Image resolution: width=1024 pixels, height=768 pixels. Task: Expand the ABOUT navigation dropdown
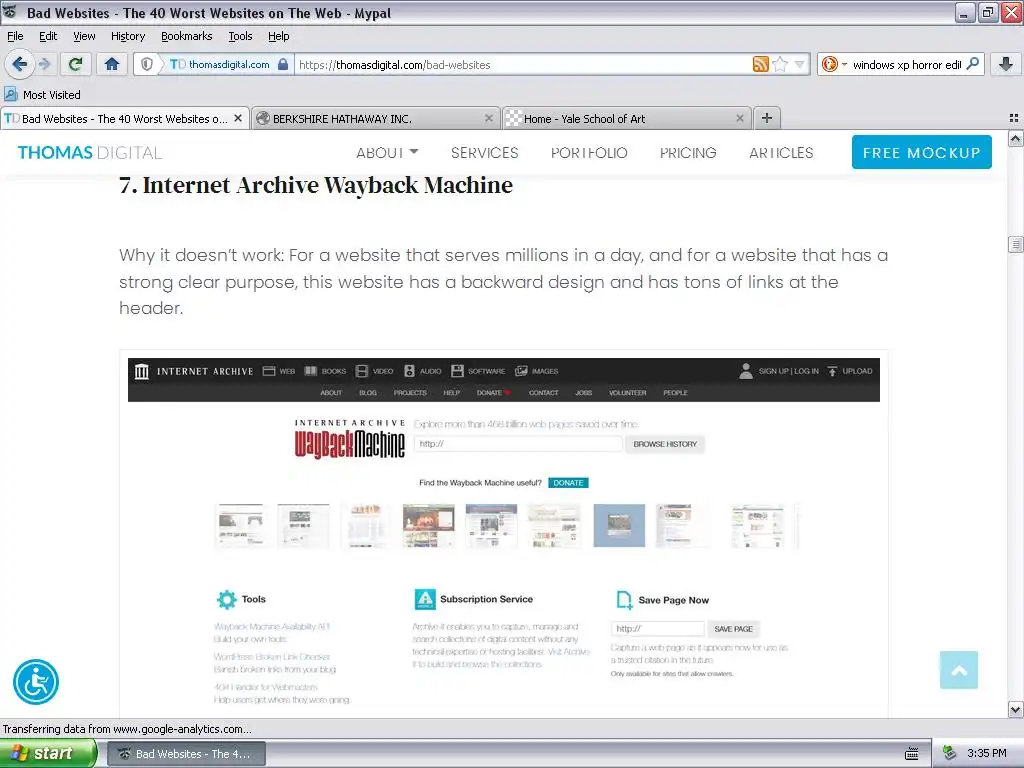click(387, 153)
